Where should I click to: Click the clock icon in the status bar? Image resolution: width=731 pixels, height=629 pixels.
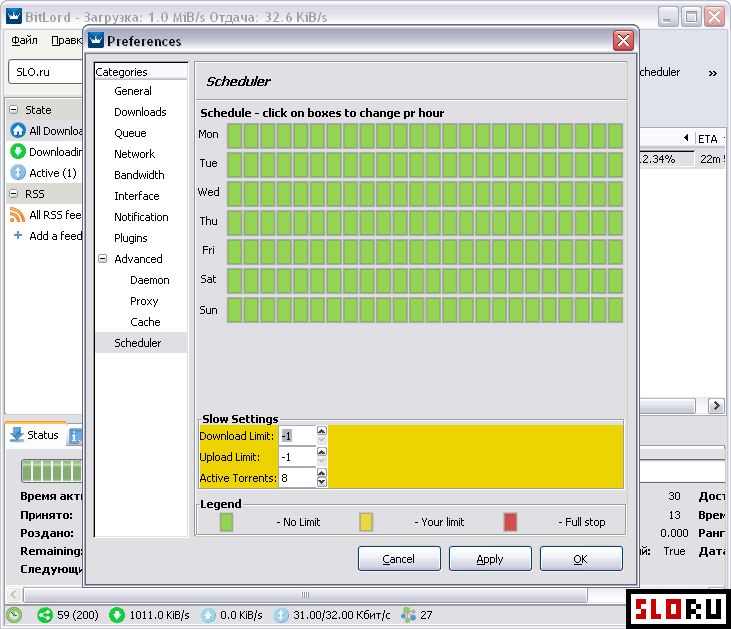pyautogui.click(x=14, y=615)
